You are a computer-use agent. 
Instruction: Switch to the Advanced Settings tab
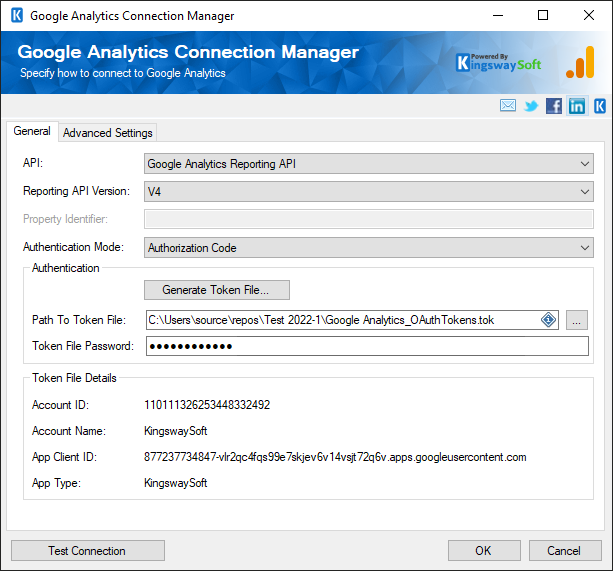(x=108, y=133)
